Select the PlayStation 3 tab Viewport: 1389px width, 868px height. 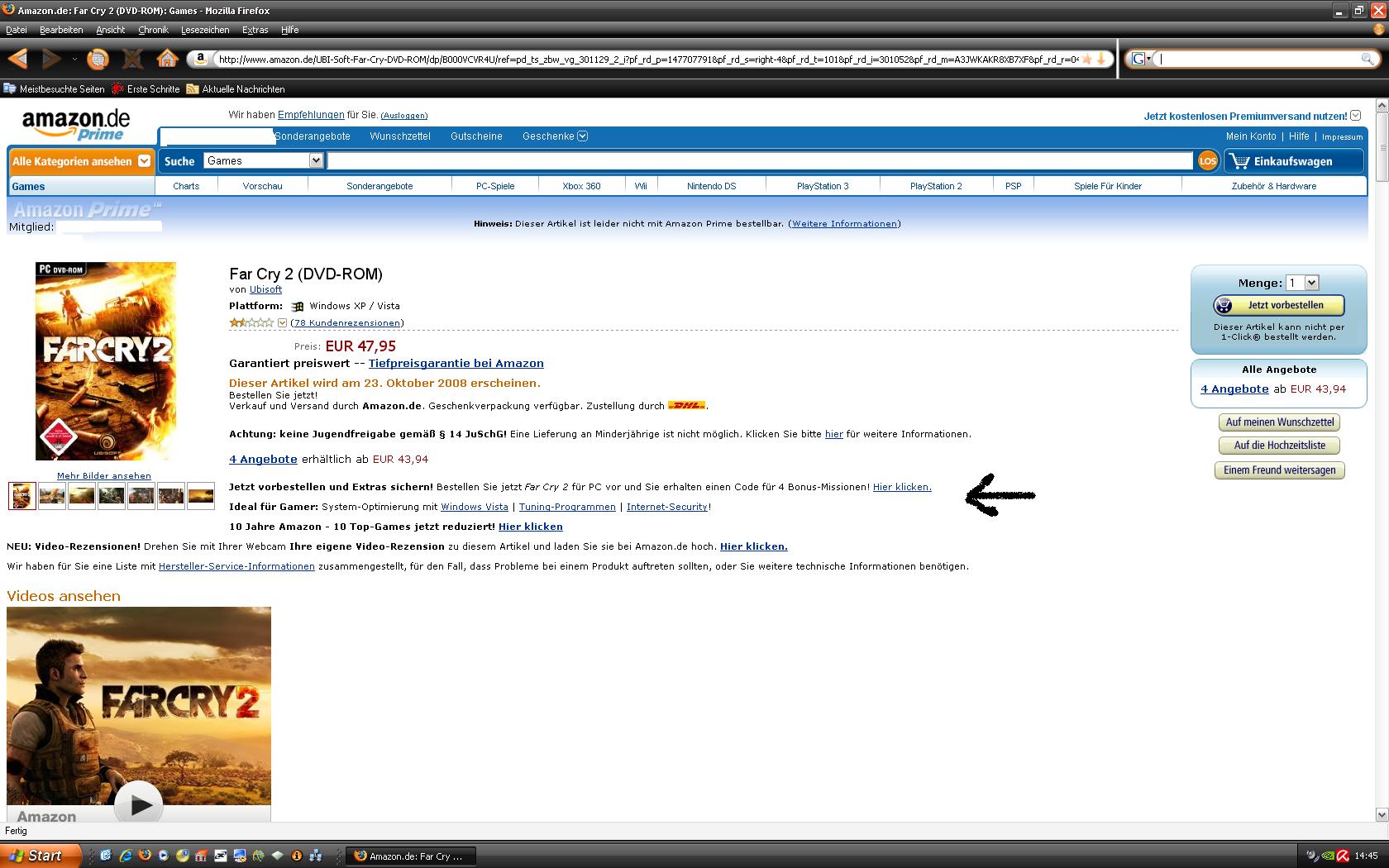click(x=823, y=186)
